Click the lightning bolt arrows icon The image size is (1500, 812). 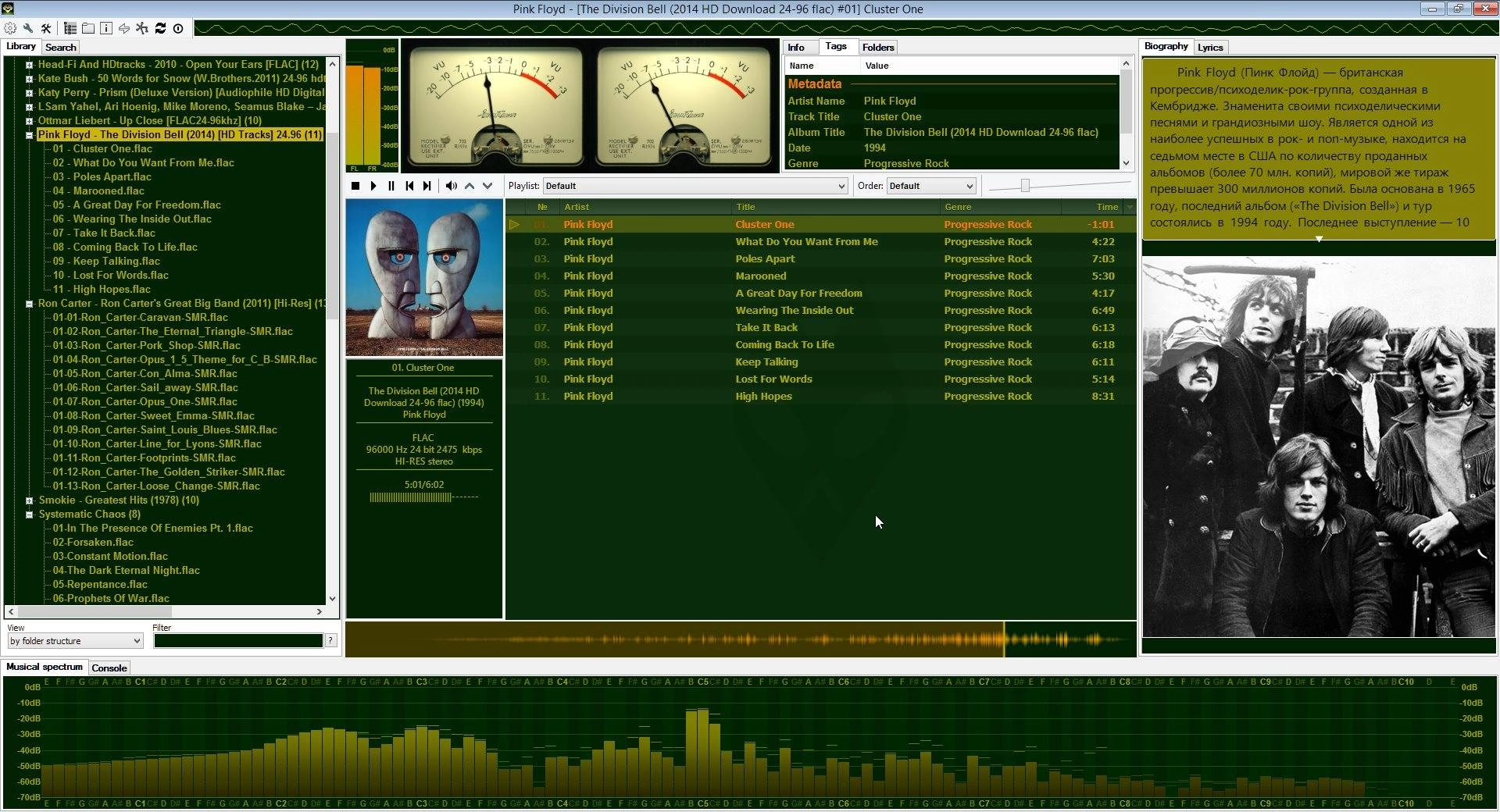(124, 28)
